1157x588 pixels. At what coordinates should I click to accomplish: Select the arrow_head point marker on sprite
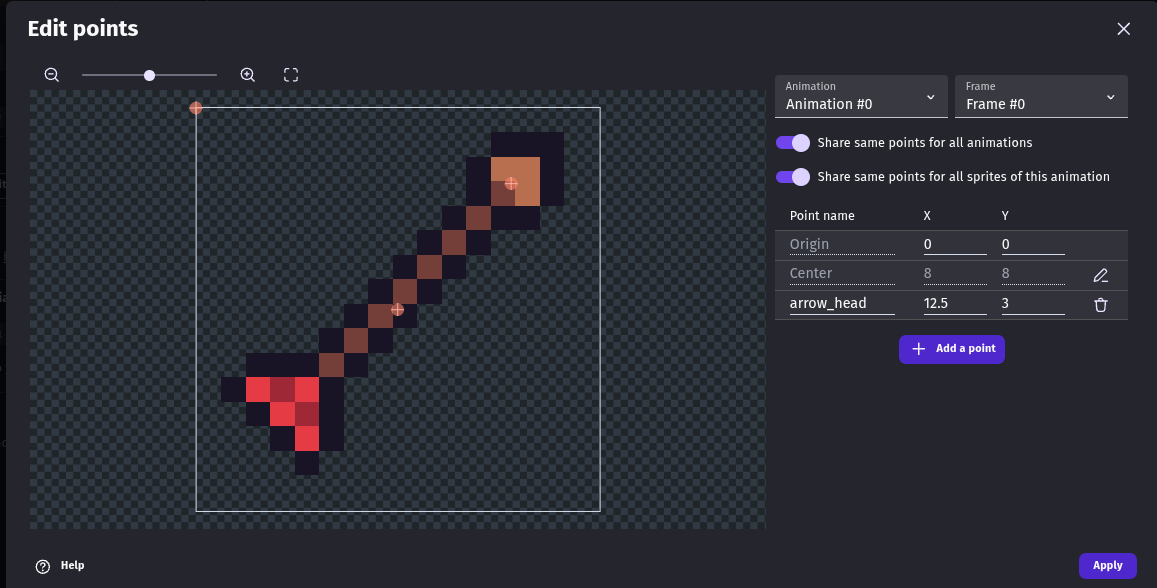[511, 183]
